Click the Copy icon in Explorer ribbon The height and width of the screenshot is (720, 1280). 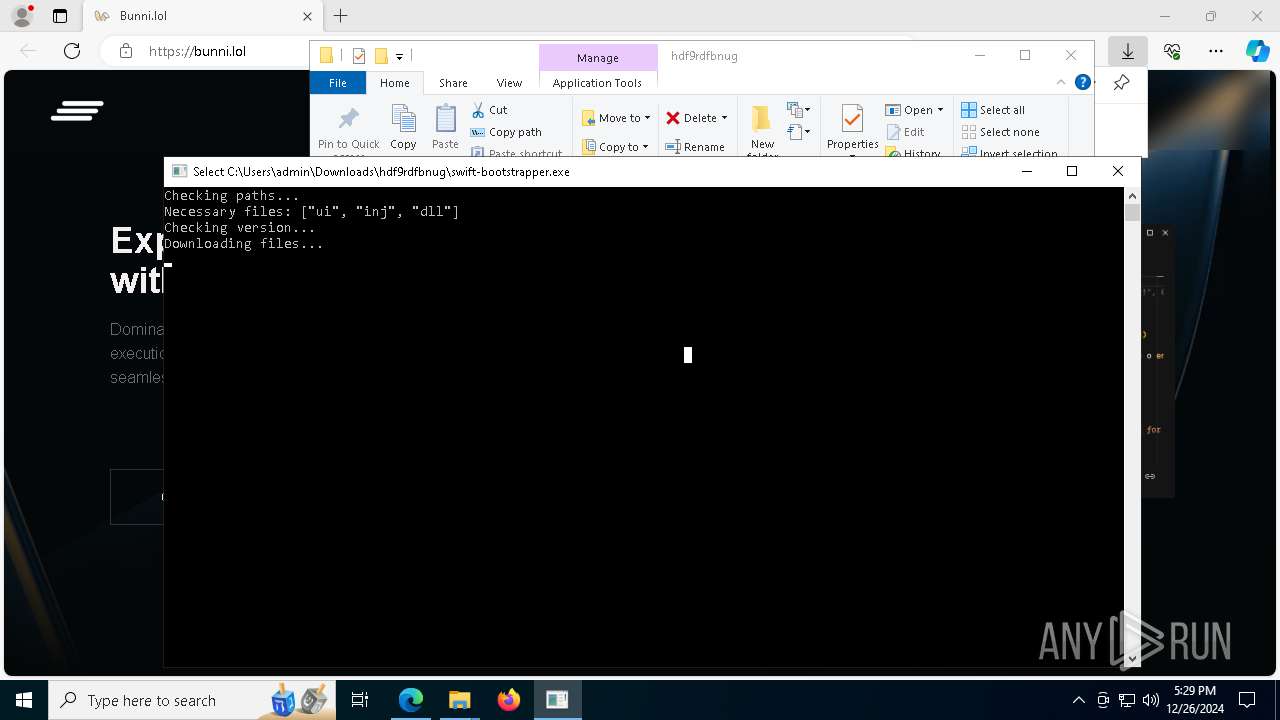click(x=403, y=119)
